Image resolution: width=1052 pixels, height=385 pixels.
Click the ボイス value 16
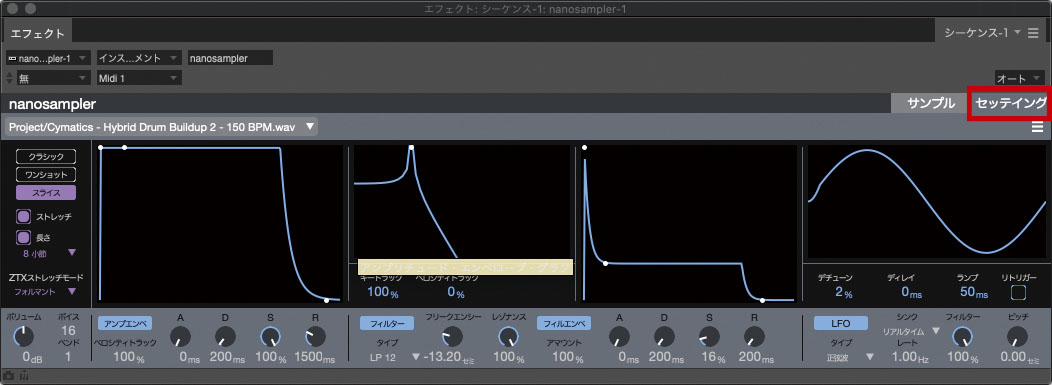click(68, 331)
